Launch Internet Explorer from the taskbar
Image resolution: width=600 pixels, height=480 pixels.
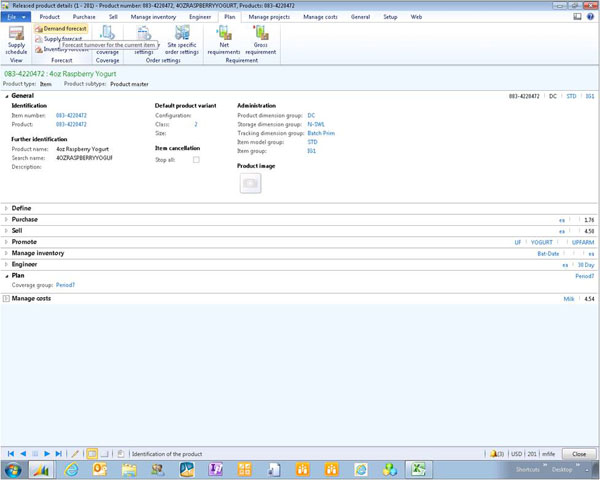71,469
